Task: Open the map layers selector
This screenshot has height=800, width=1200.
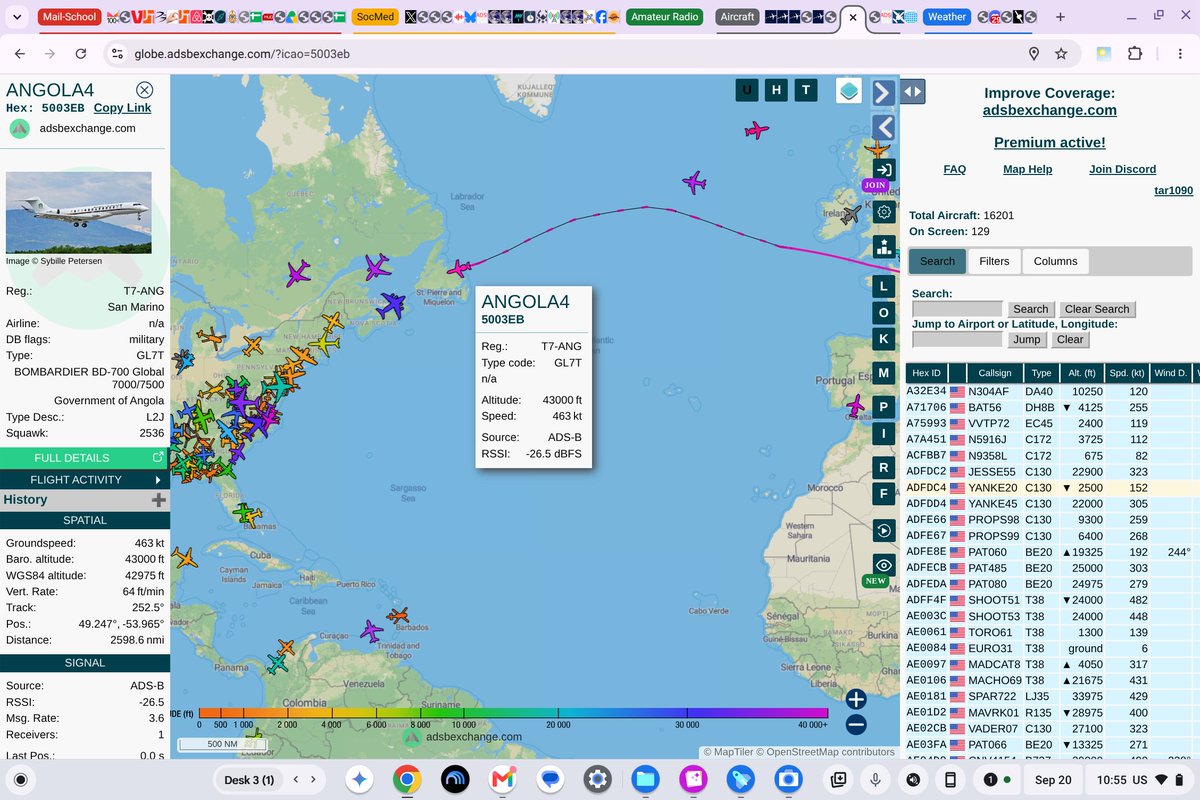Action: 849,91
